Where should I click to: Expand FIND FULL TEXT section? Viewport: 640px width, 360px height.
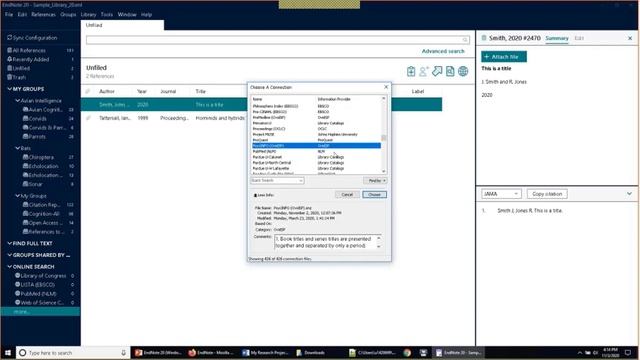[9, 243]
